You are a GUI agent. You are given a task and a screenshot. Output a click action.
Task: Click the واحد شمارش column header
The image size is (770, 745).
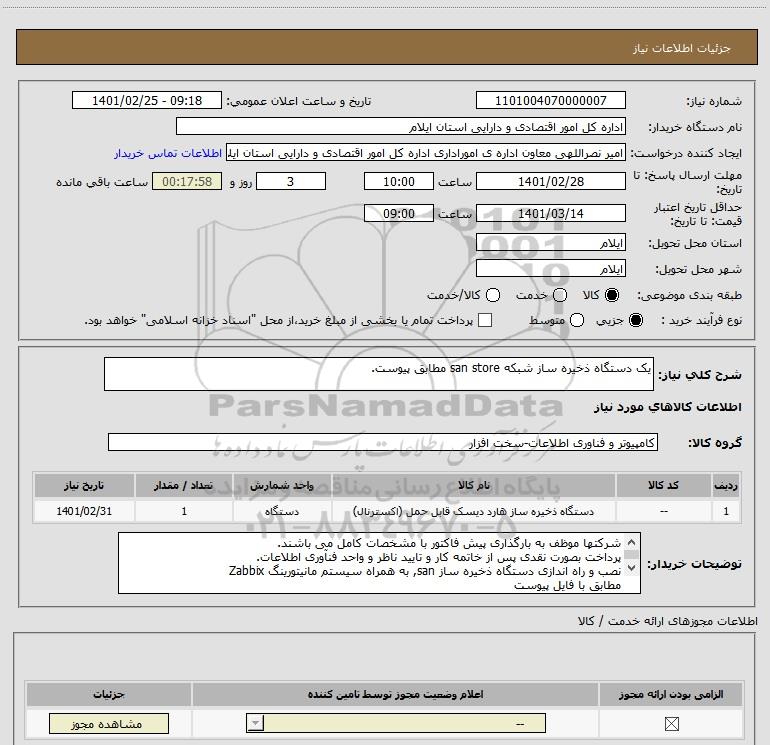[x=282, y=485]
